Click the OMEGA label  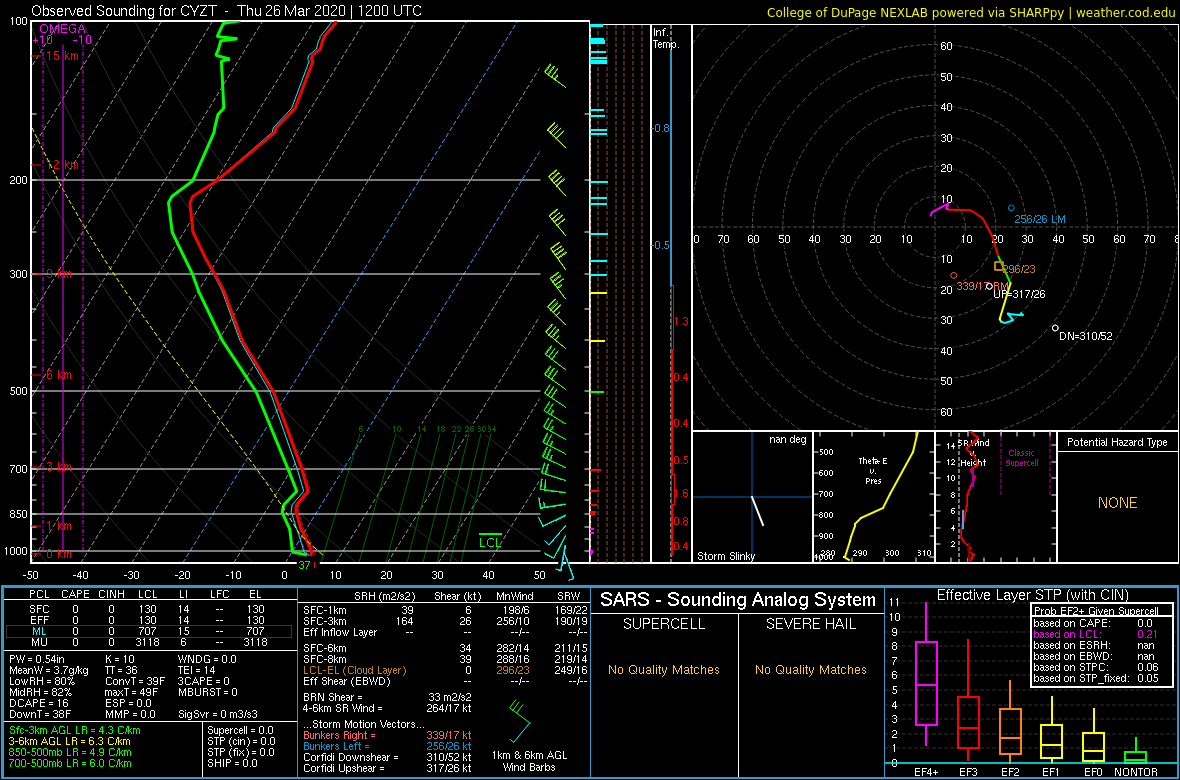[x=62, y=29]
